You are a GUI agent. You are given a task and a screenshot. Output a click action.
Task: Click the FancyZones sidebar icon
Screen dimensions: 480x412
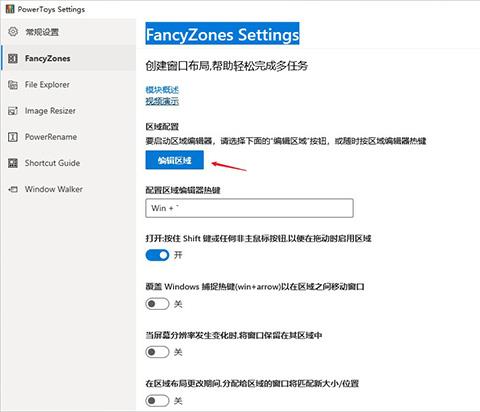[x=13, y=59]
